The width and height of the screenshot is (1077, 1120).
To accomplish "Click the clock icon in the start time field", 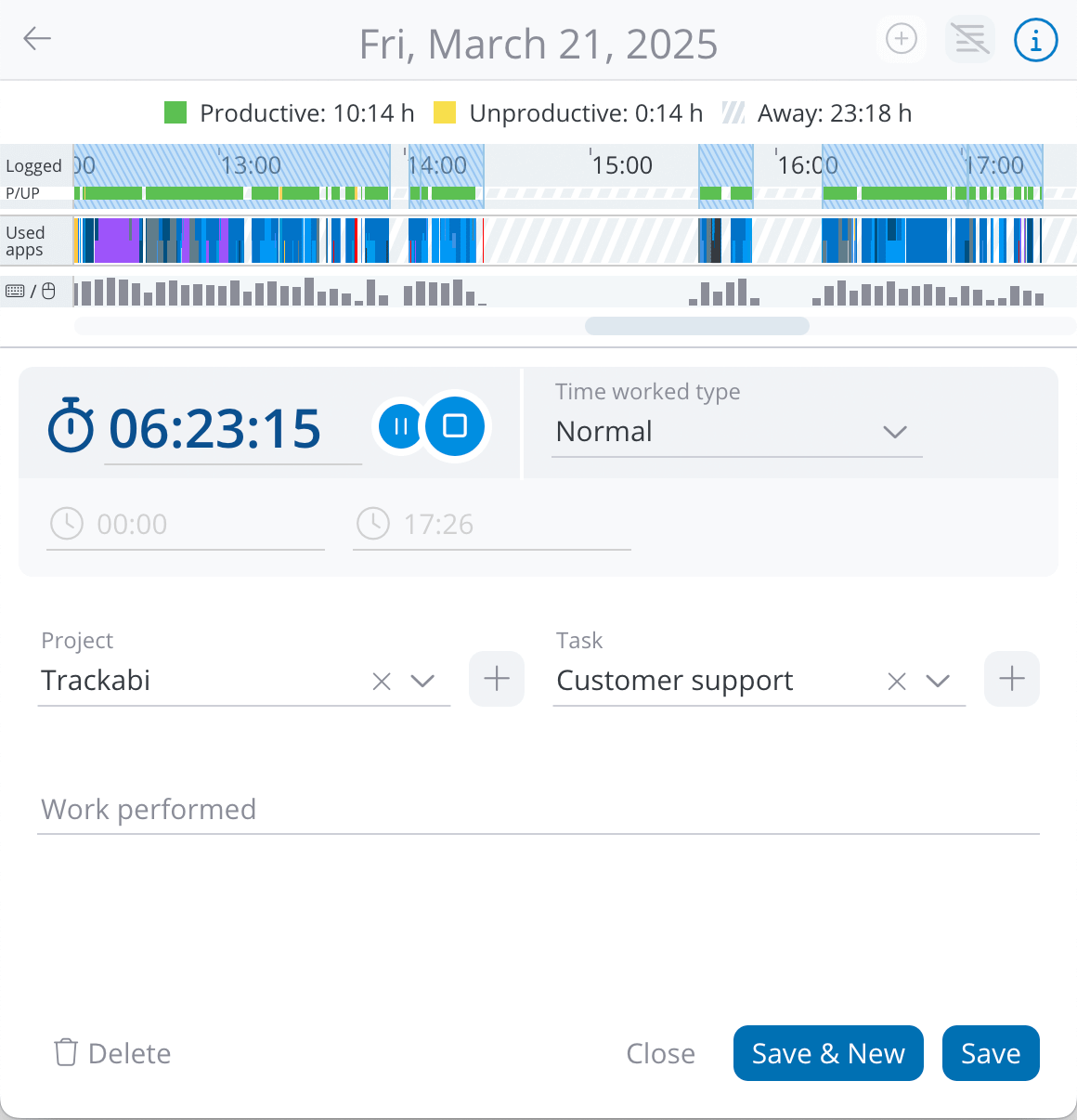I will pyautogui.click(x=66, y=523).
